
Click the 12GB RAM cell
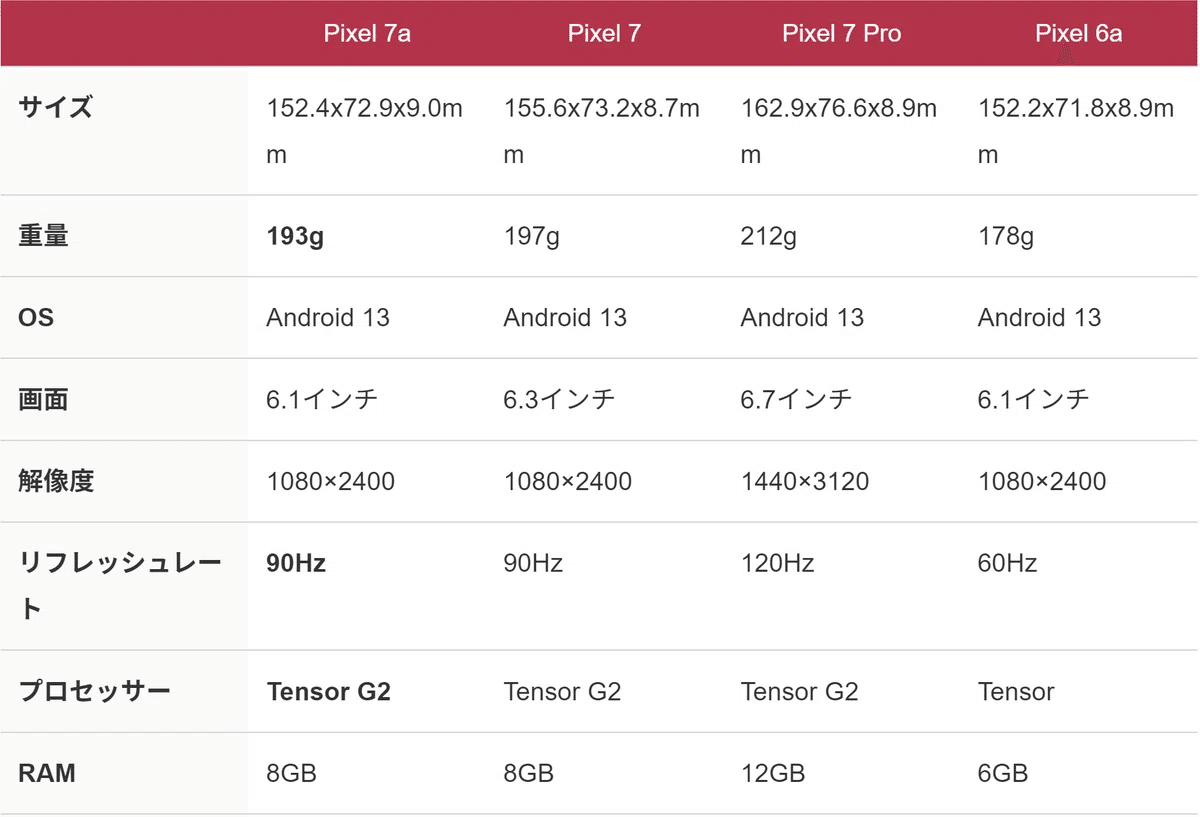coord(773,773)
